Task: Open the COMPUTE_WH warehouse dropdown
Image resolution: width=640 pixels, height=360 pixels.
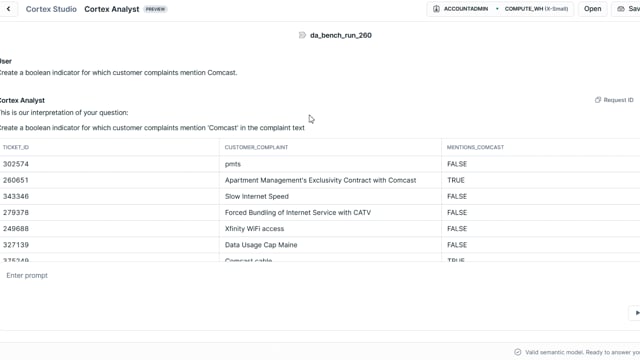Action: [x=536, y=9]
